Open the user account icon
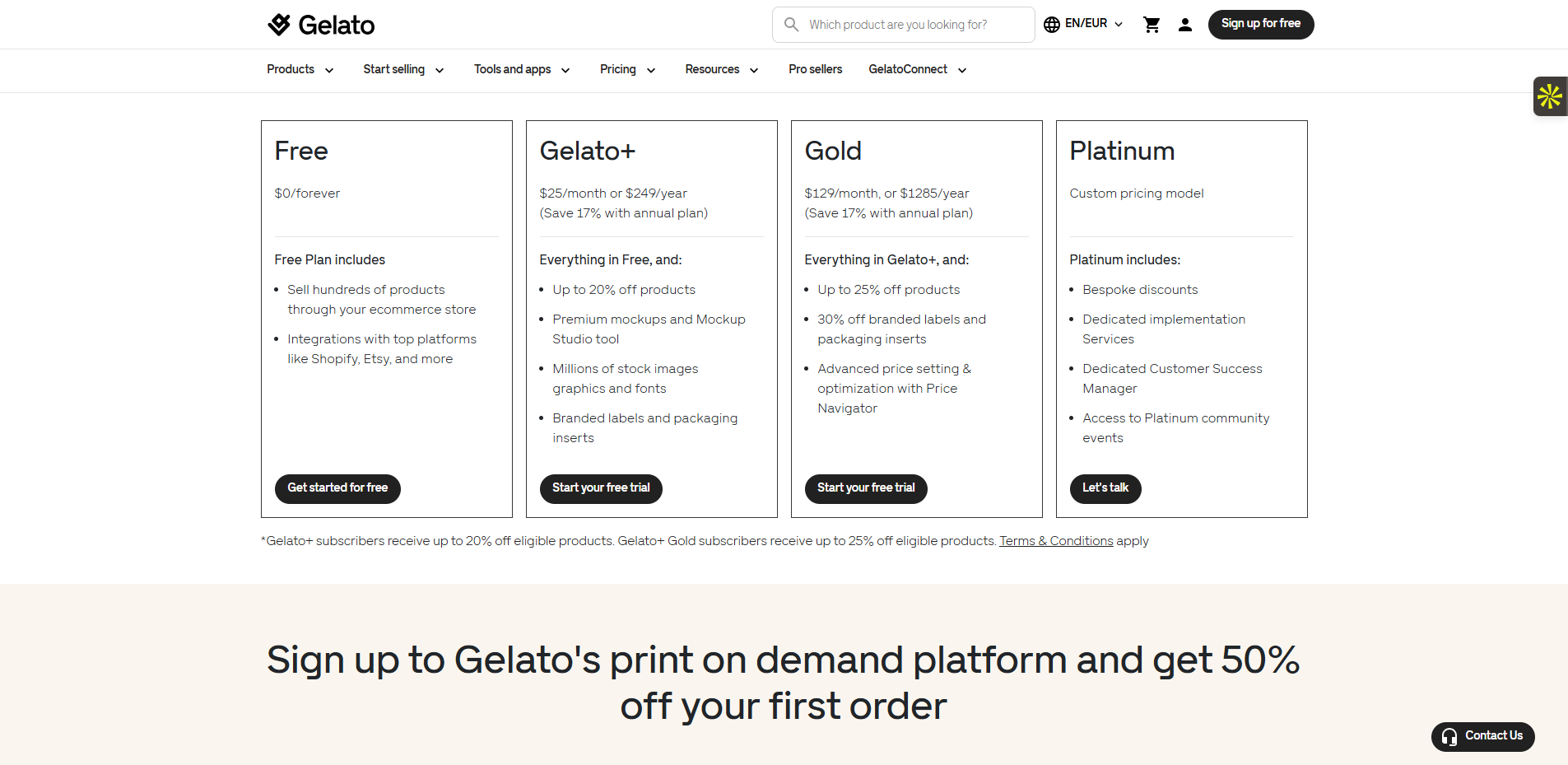1568x765 pixels. (x=1185, y=25)
